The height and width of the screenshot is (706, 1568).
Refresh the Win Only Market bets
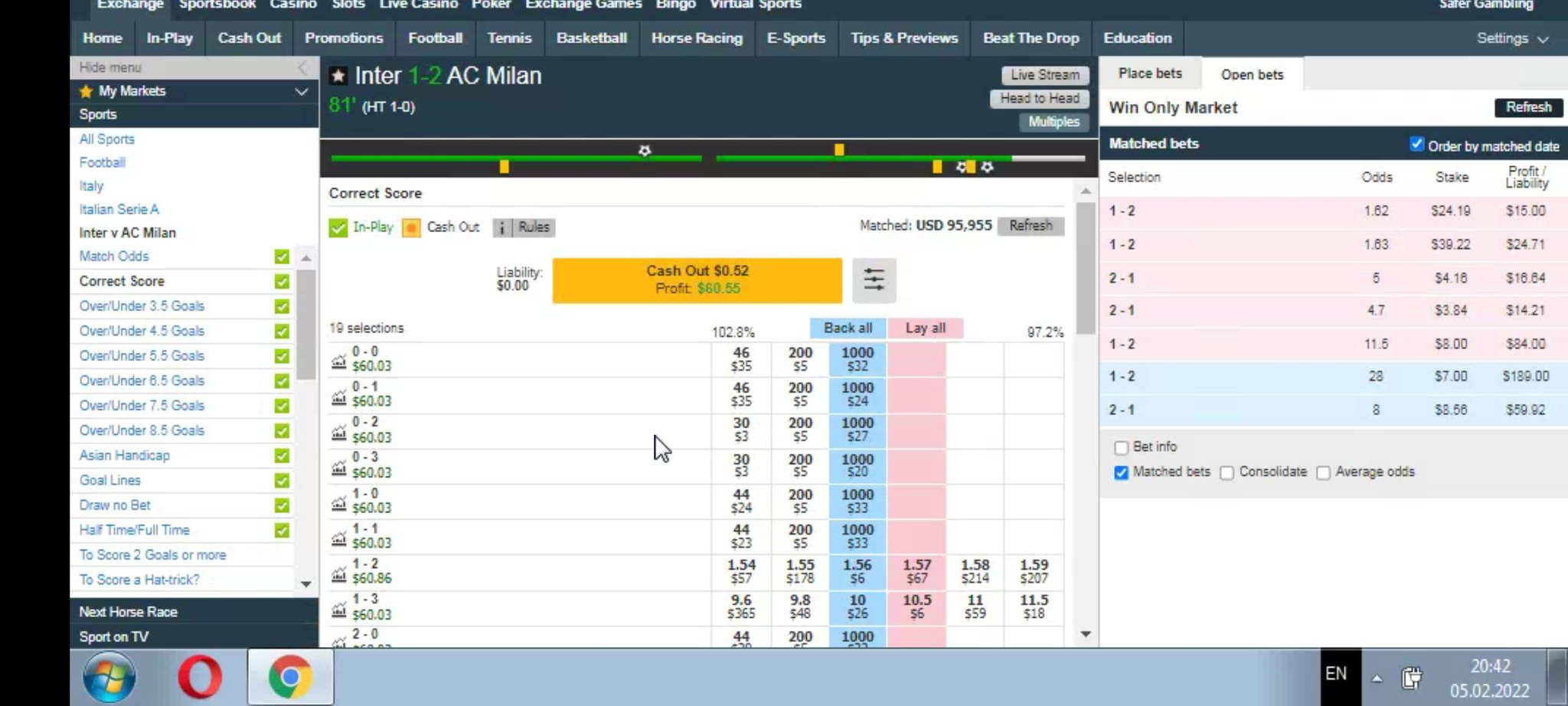click(1528, 107)
